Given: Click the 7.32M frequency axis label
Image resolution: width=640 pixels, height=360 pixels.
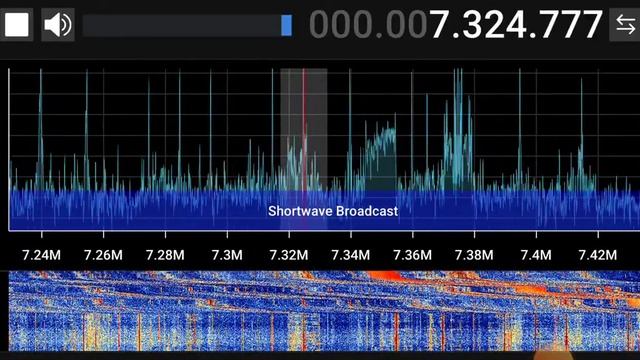Looking at the screenshot, I should 289,255.
